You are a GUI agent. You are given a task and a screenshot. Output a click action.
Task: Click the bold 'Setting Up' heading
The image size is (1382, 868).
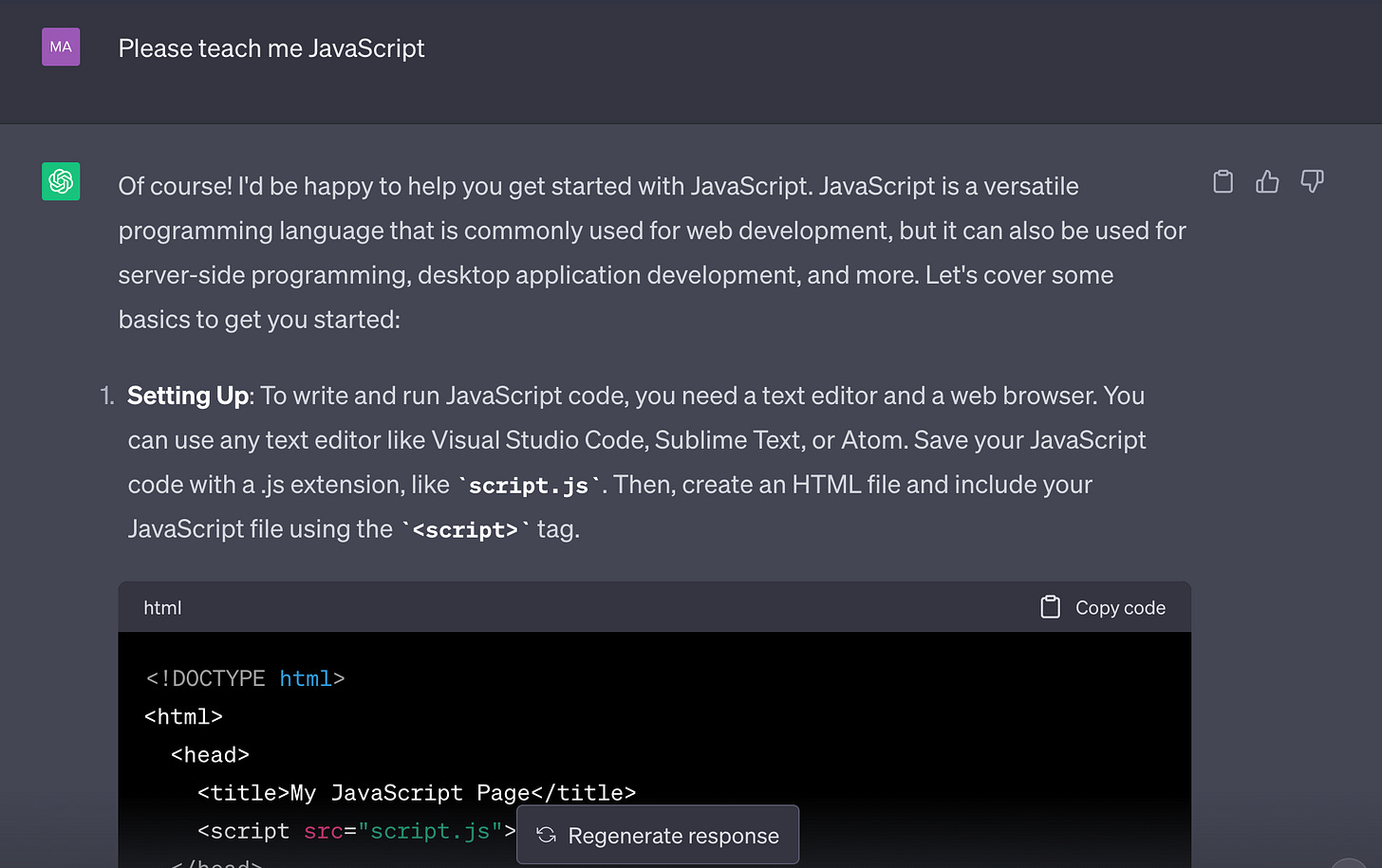[188, 396]
